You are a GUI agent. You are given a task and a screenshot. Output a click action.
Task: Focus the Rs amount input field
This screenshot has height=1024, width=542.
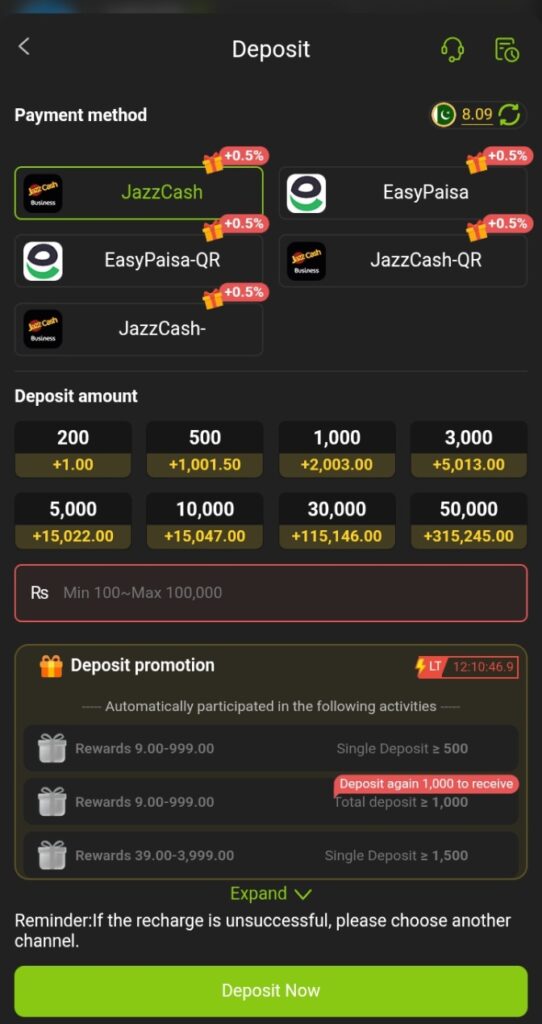pos(271,593)
